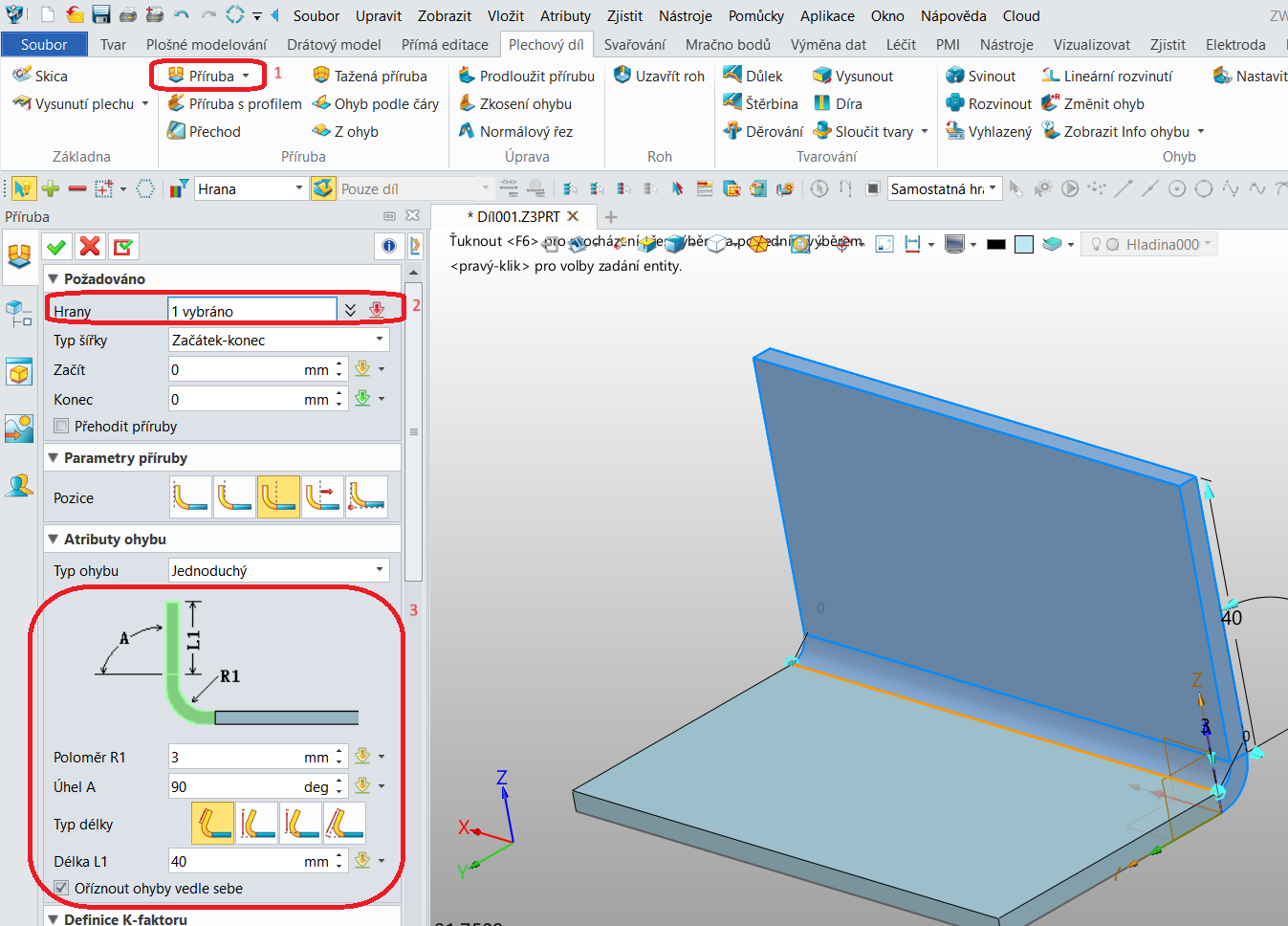1288x926 pixels.
Task: Expand the Definice K-faktoru section
Action: tap(54, 919)
